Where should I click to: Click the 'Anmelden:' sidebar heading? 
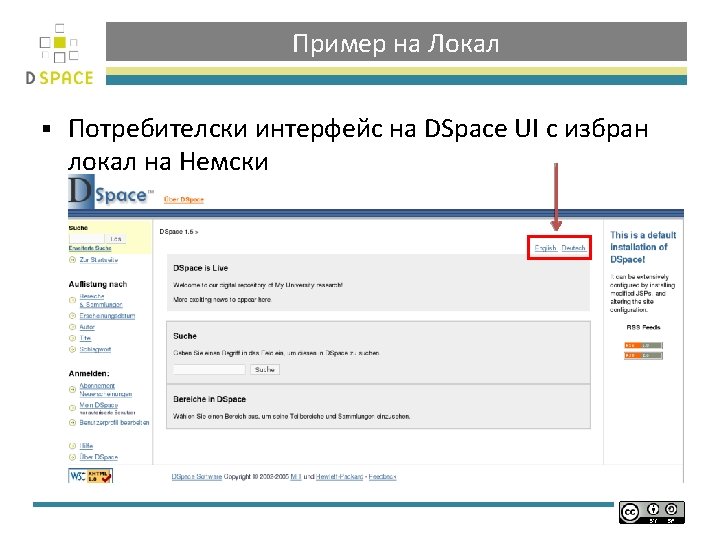point(89,373)
